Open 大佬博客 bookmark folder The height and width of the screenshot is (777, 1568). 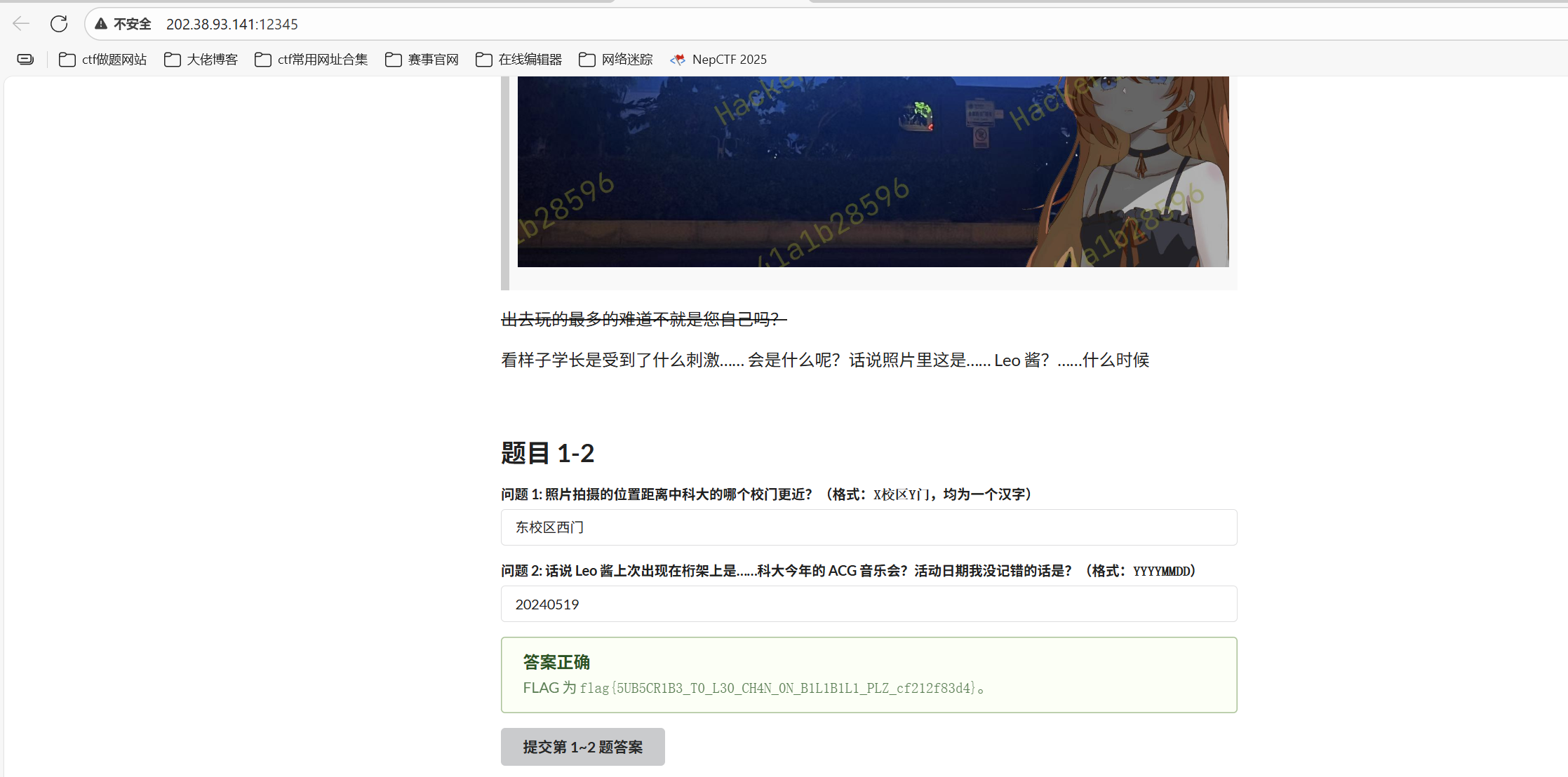(201, 60)
